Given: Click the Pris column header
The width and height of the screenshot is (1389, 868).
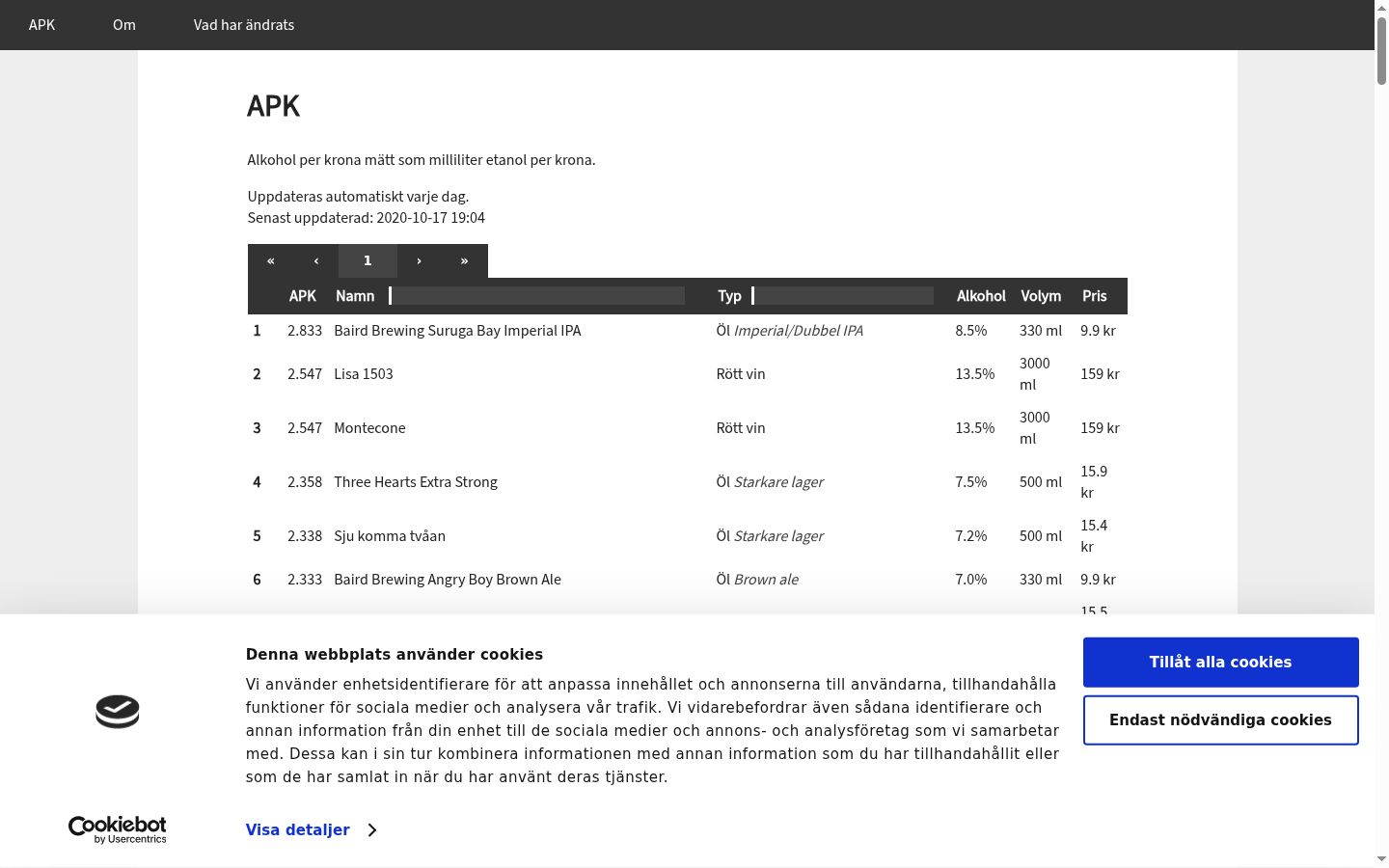Looking at the screenshot, I should 1095,296.
